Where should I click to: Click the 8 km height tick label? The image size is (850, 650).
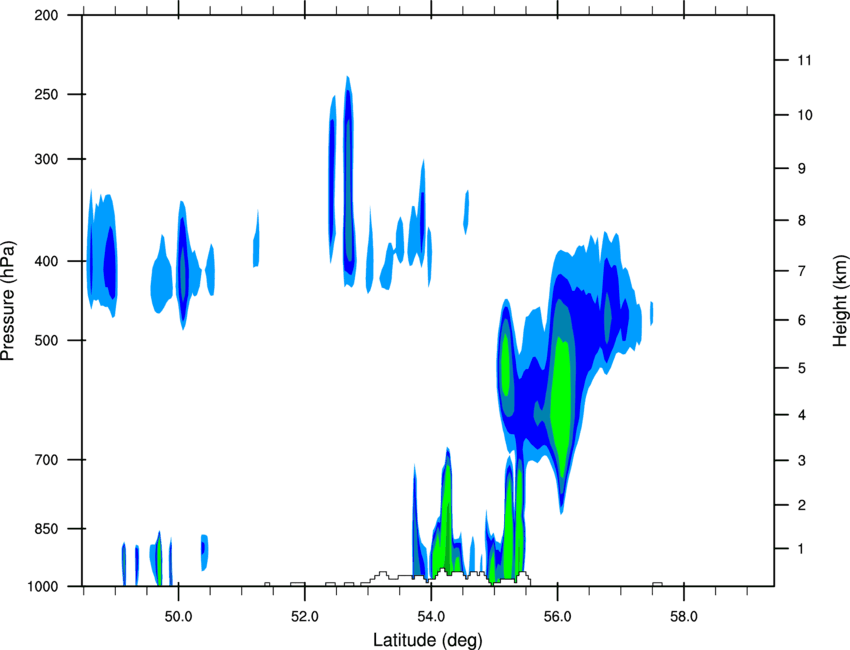click(802, 221)
